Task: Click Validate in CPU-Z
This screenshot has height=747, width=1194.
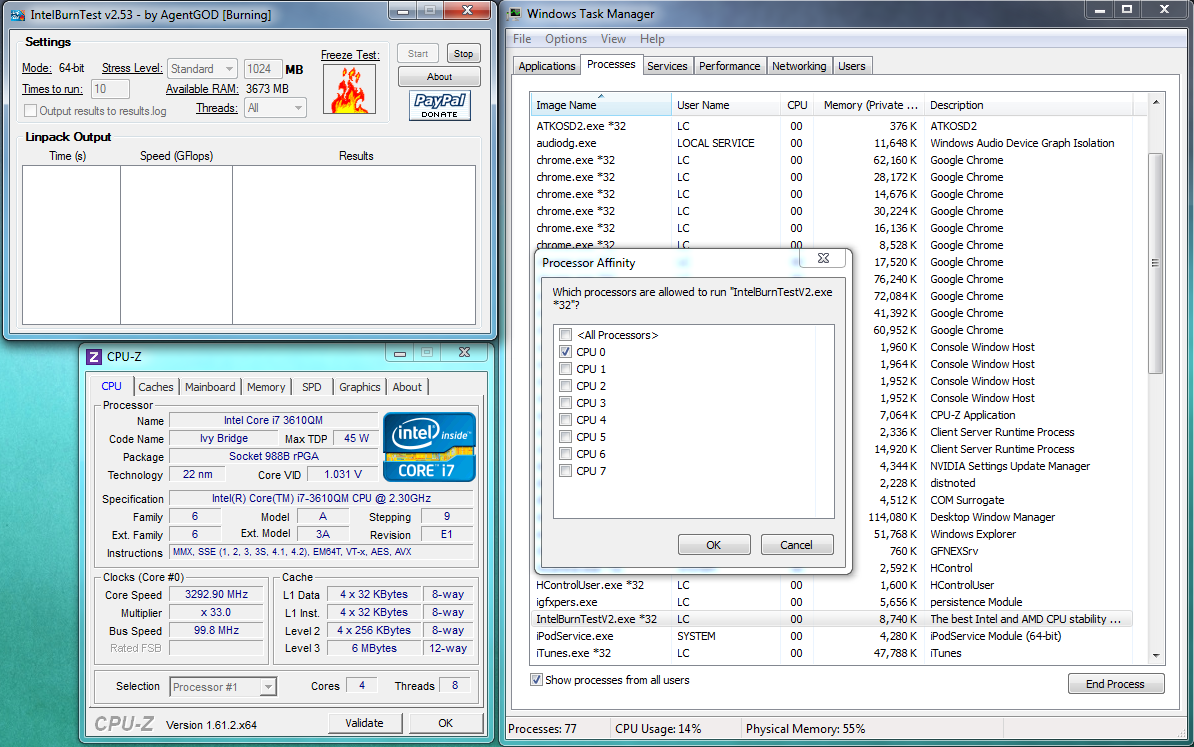Action: click(365, 723)
